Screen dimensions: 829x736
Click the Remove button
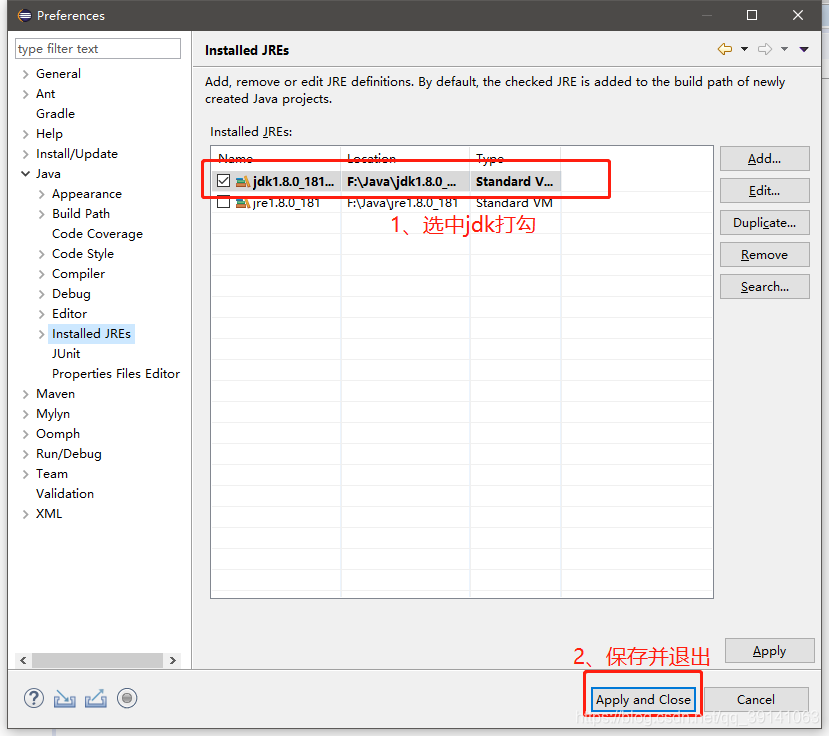coord(764,255)
